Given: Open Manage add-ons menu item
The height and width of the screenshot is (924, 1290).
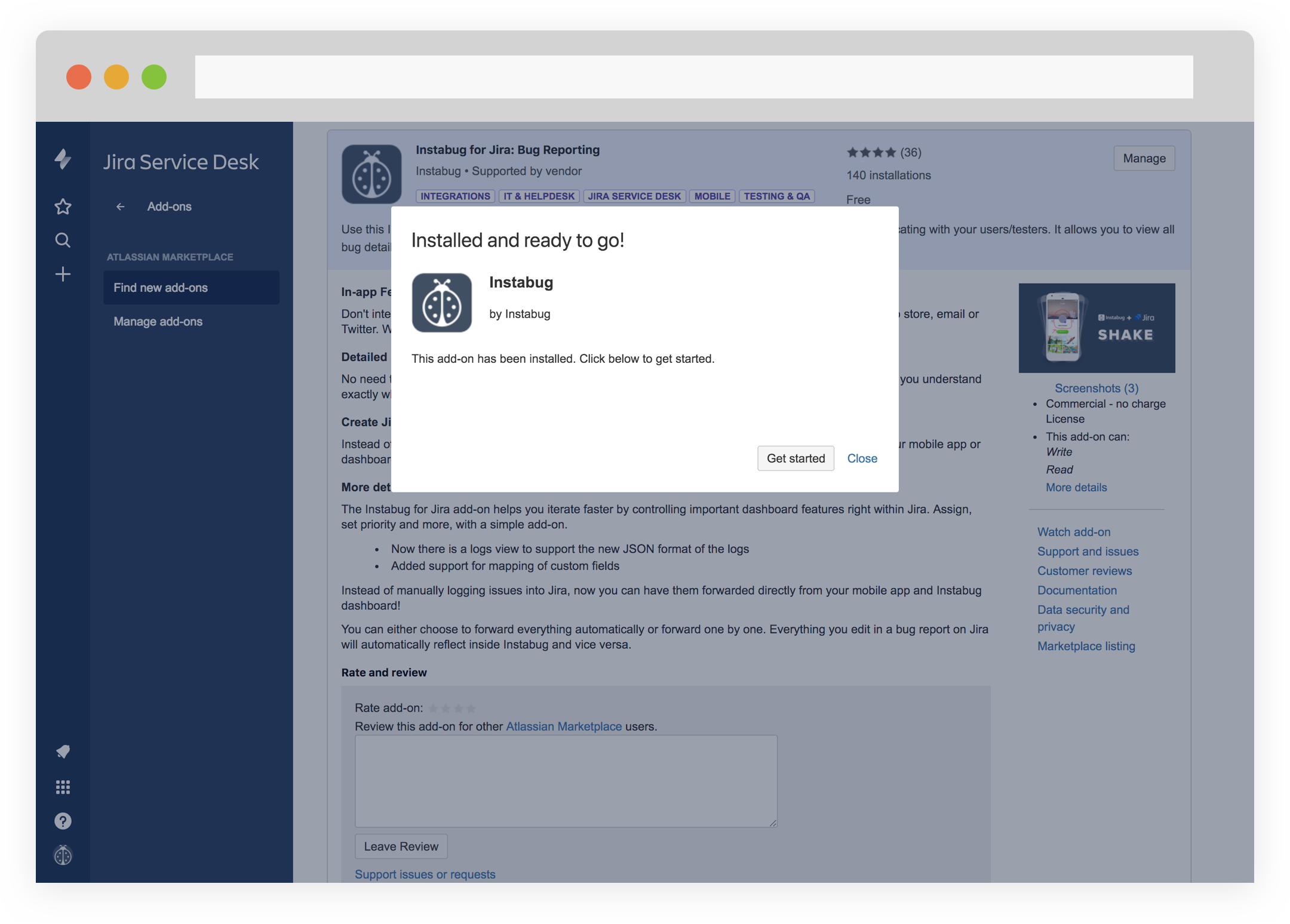Looking at the screenshot, I should coord(158,322).
